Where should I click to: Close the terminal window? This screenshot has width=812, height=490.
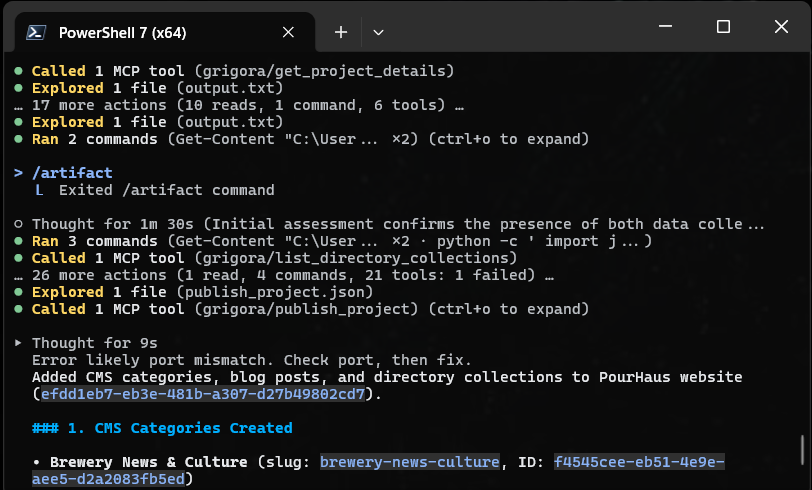[x=781, y=26]
